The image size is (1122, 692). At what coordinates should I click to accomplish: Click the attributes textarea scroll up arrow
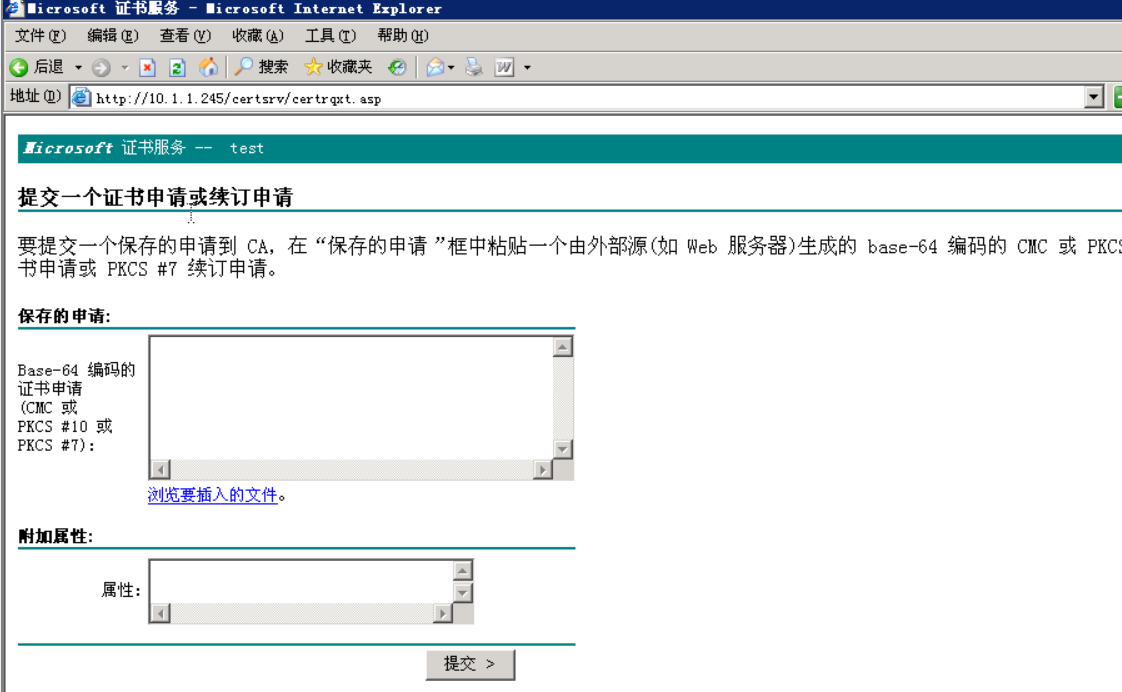pos(462,570)
